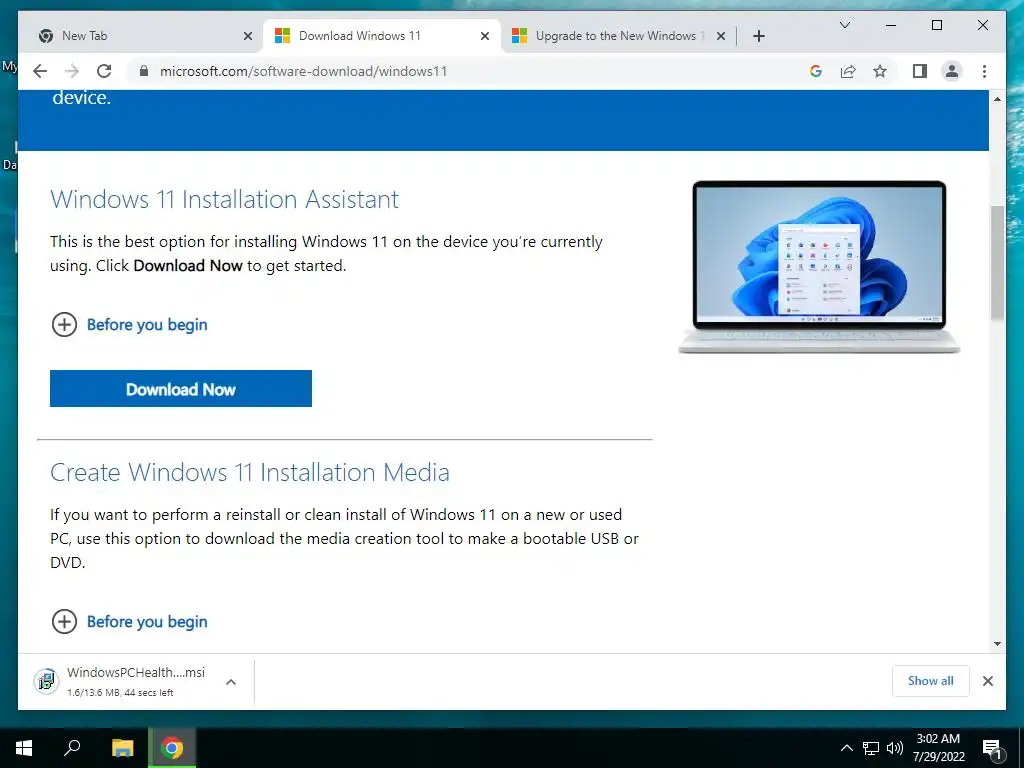Expand Before you begin under Installation Media
This screenshot has width=1024, height=768.
(129, 621)
